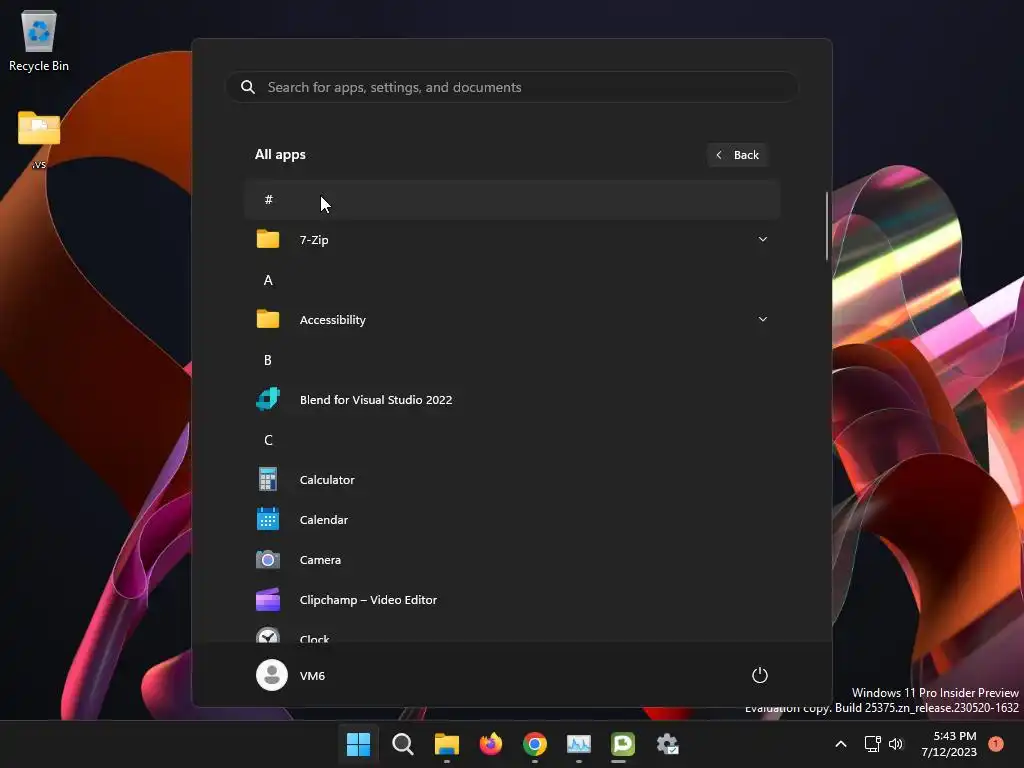
Task: Click the B letter index header
Action: (x=268, y=360)
